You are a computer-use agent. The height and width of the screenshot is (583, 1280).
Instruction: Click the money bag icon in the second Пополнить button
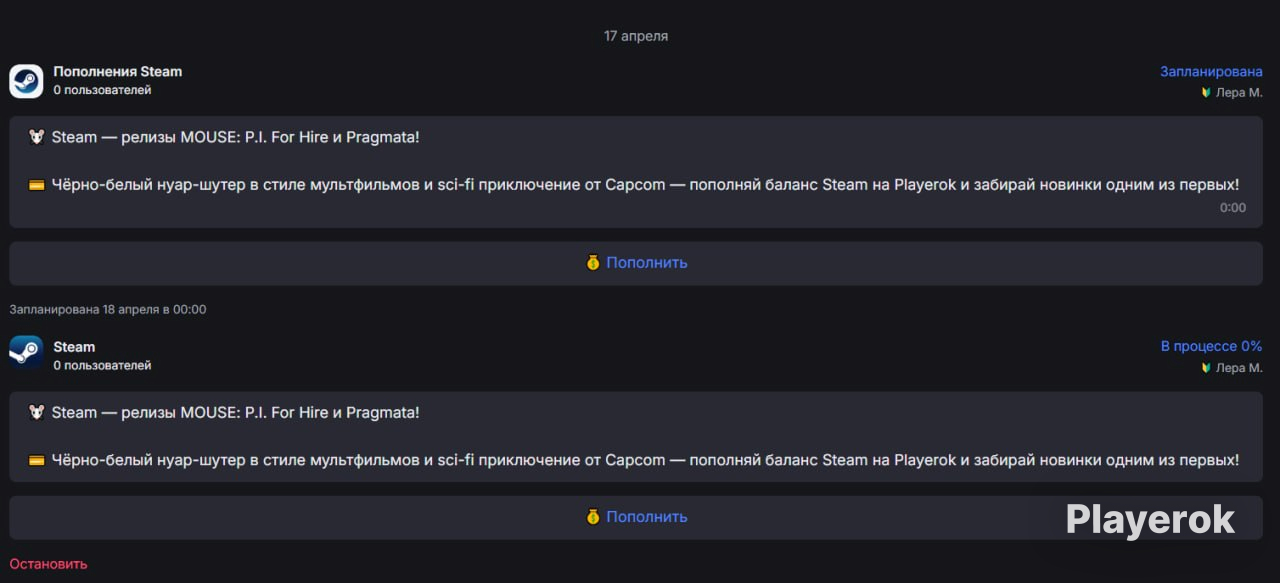[x=593, y=517]
